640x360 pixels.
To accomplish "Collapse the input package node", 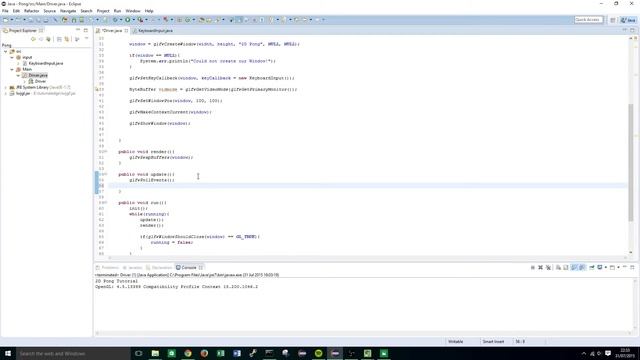I will pyautogui.click(x=12, y=58).
